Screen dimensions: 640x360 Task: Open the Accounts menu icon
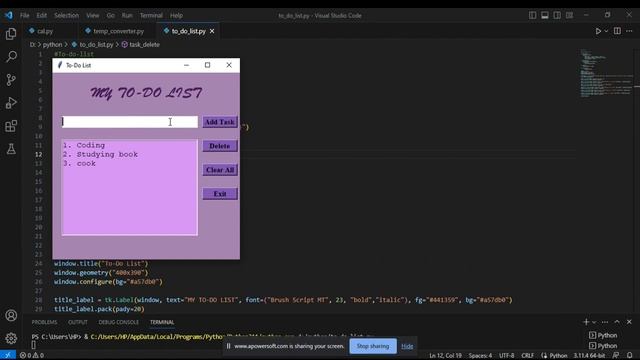[x=11, y=315]
